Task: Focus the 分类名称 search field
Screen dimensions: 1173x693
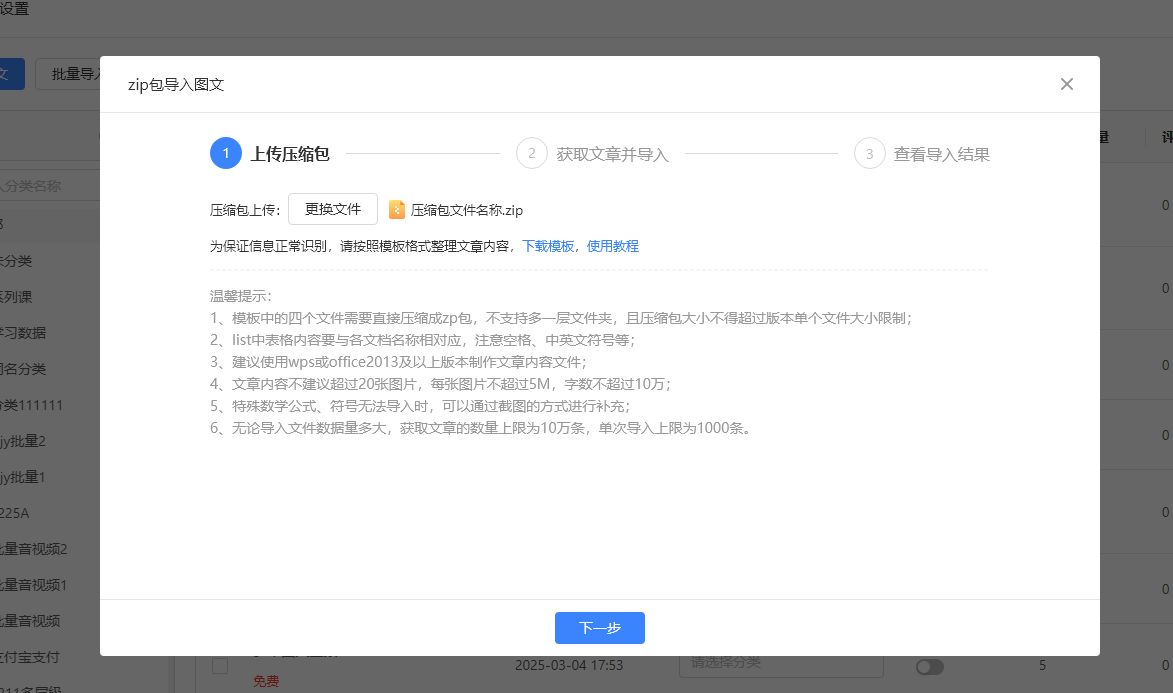Action: [x=45, y=185]
